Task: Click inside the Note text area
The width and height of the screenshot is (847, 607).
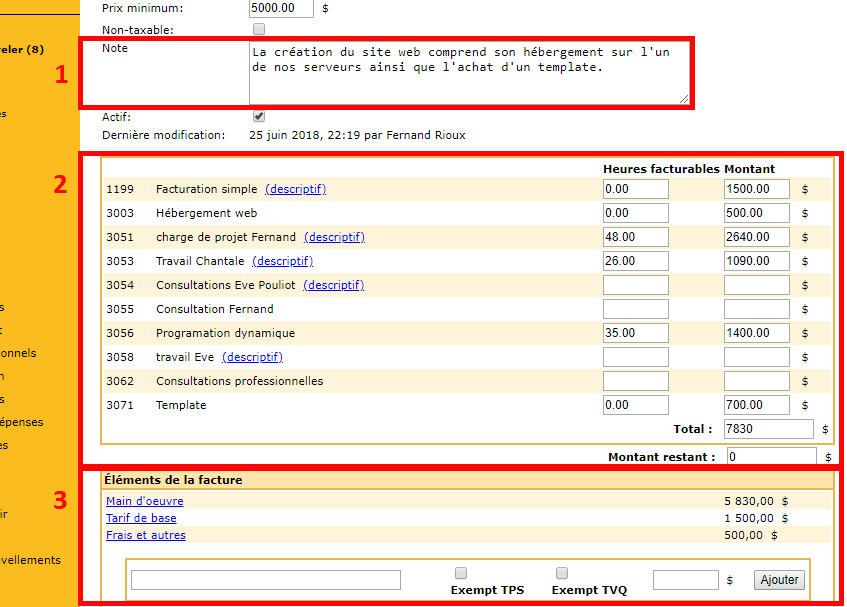Action: pyautogui.click(x=468, y=72)
